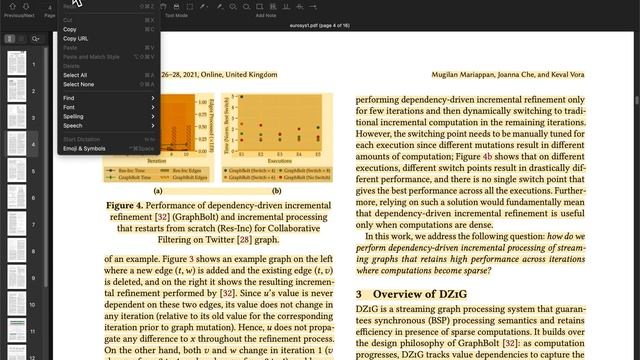This screenshot has width=640, height=360.
Task: Choose Select None from the menu
Action: pyautogui.click(x=109, y=84)
